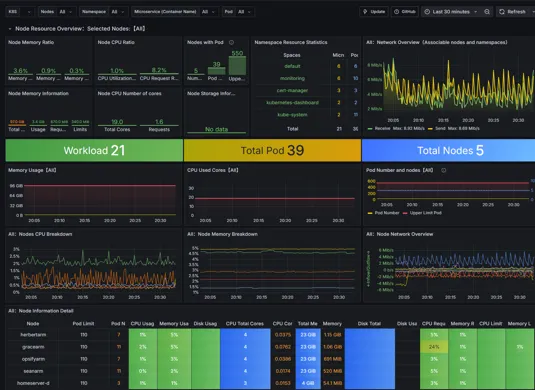Open Memory Usage [All] panel title
This screenshot has width=535, height=390.
32,170
